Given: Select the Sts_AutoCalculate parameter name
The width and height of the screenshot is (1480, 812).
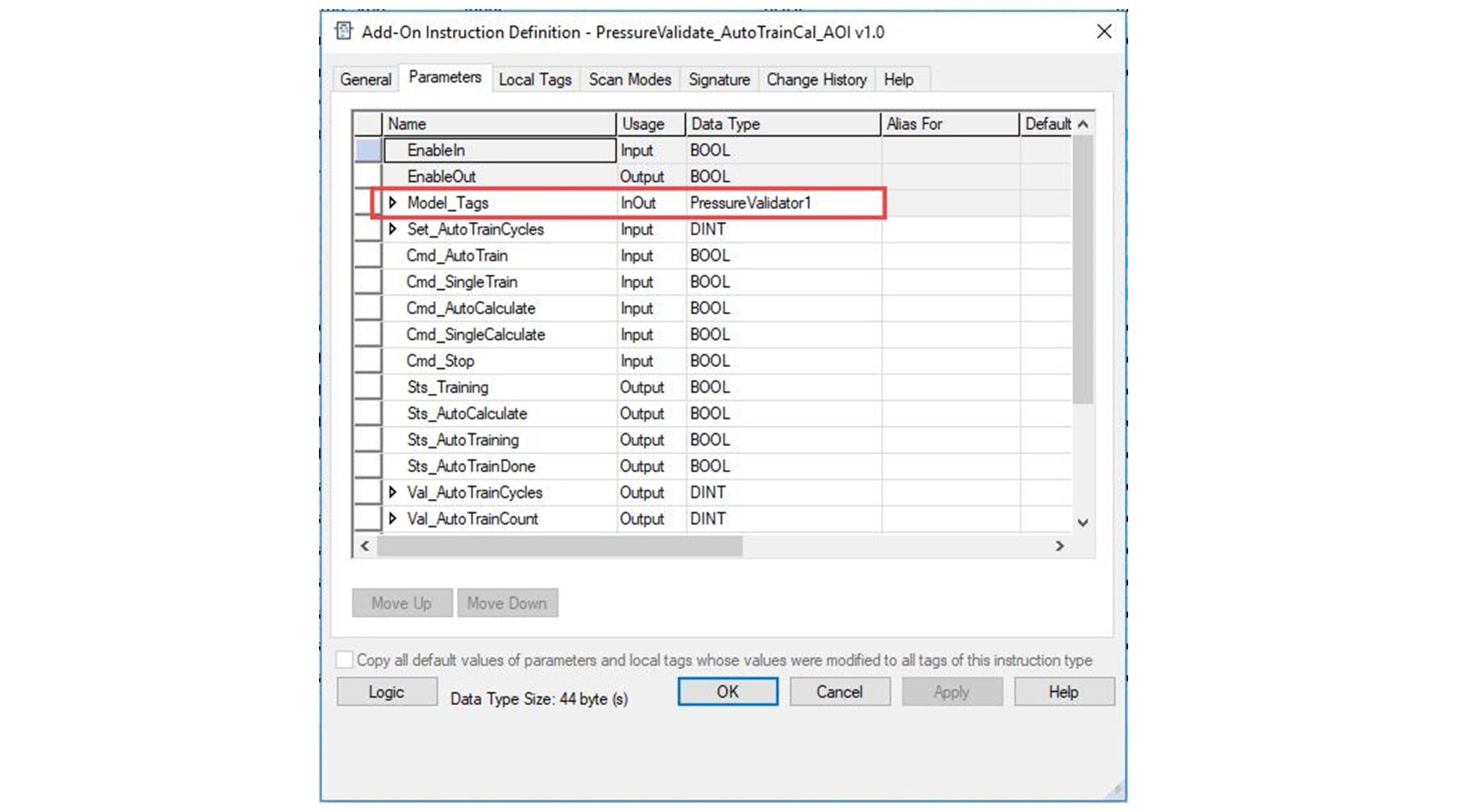Looking at the screenshot, I should [467, 413].
